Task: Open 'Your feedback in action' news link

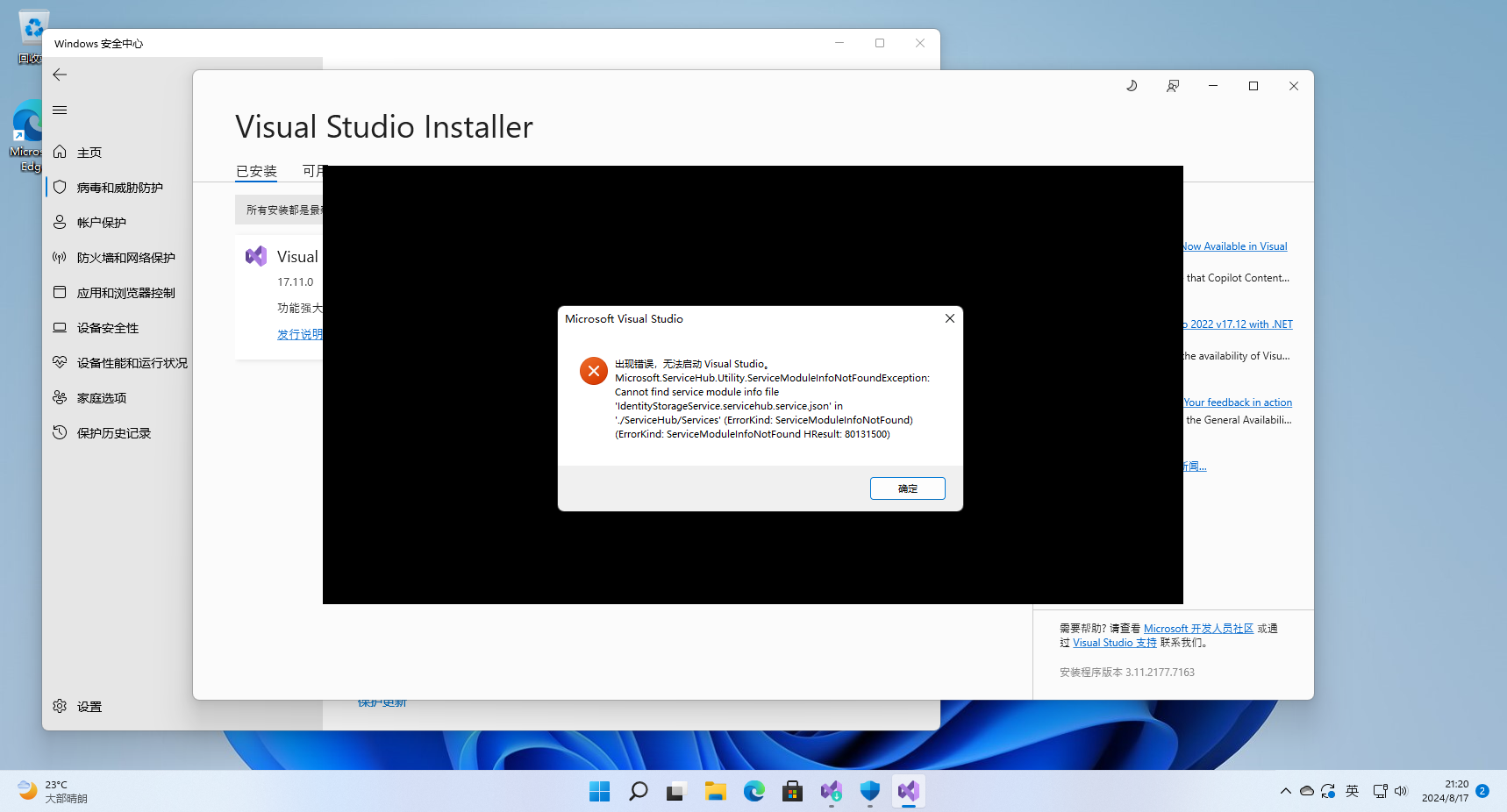Action: coord(1238,402)
